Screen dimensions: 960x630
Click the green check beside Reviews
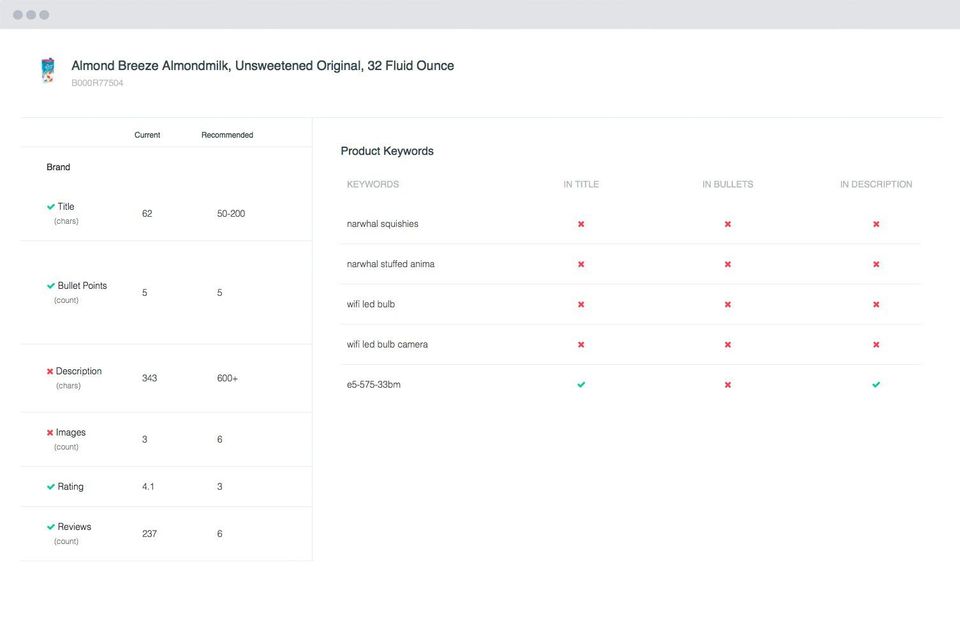pos(51,527)
